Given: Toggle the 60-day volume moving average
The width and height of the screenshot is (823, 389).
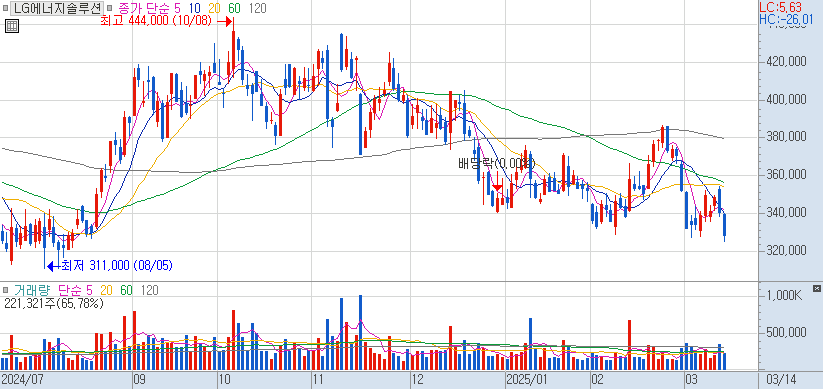Looking at the screenshot, I should click(x=126, y=290).
